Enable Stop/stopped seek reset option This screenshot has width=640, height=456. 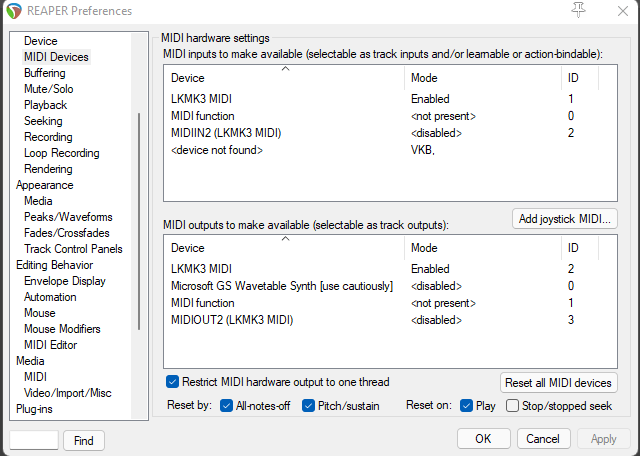513,406
